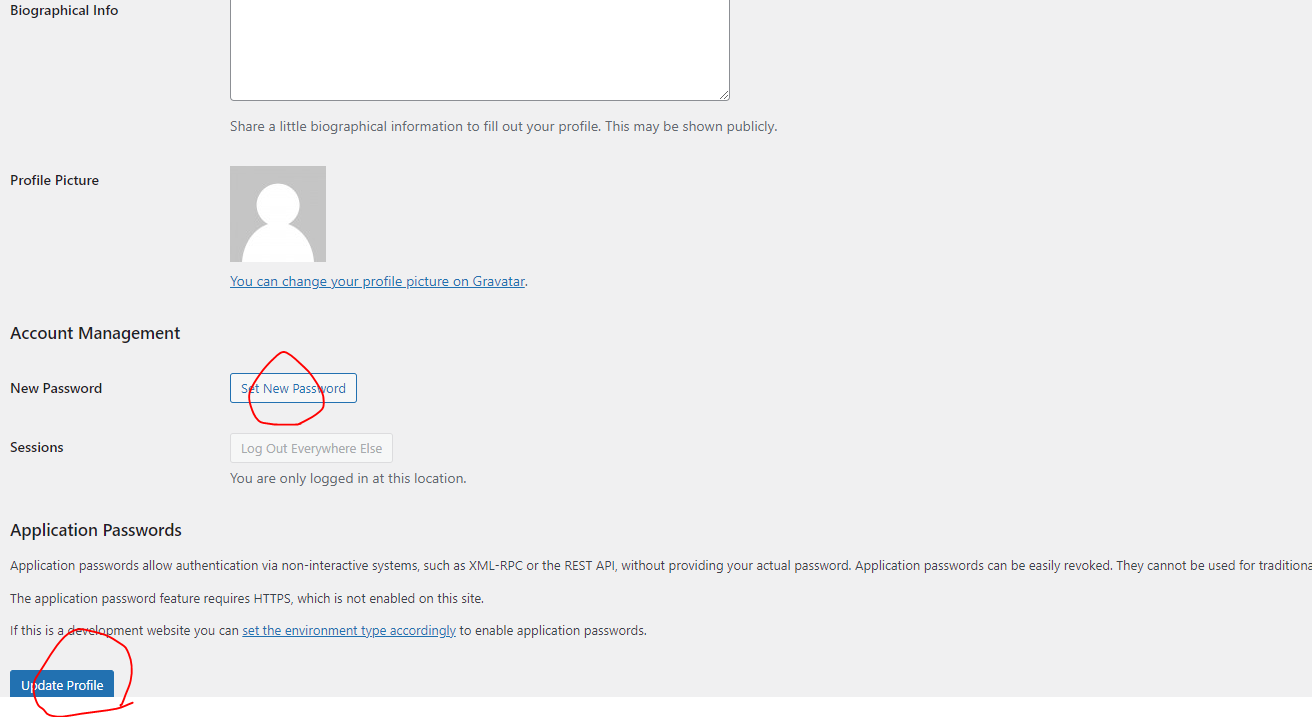Click the default gray avatar profile picture

tap(278, 214)
